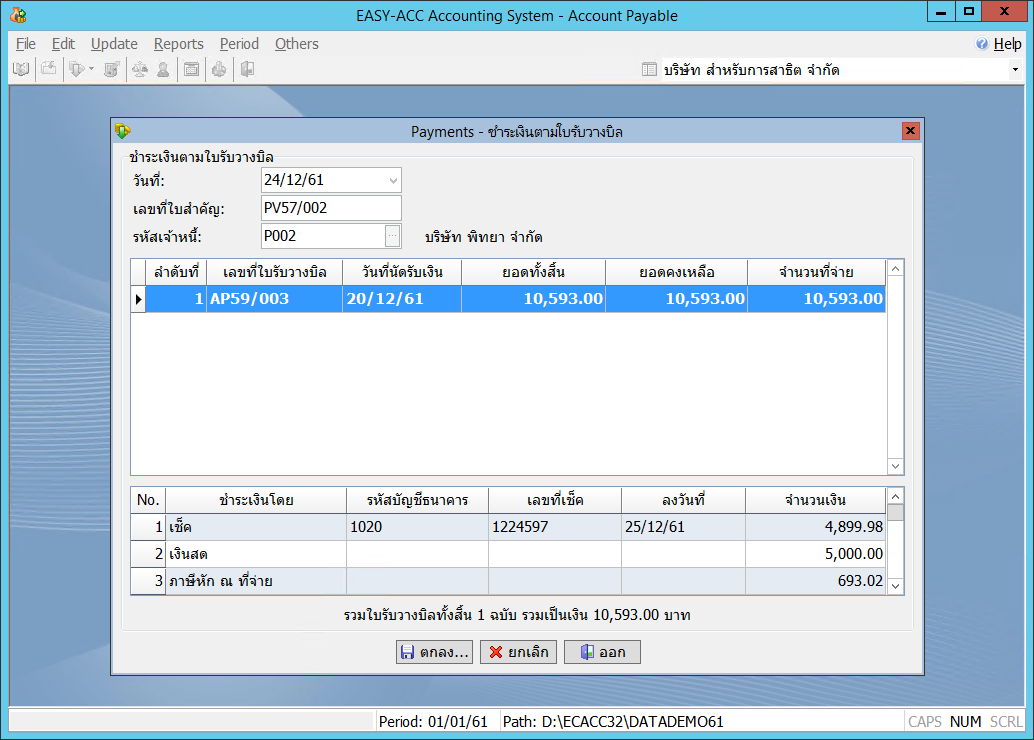Viewport: 1034px width, 740px height.
Task: Click the voucher number field PV57/002
Action: [x=330, y=208]
